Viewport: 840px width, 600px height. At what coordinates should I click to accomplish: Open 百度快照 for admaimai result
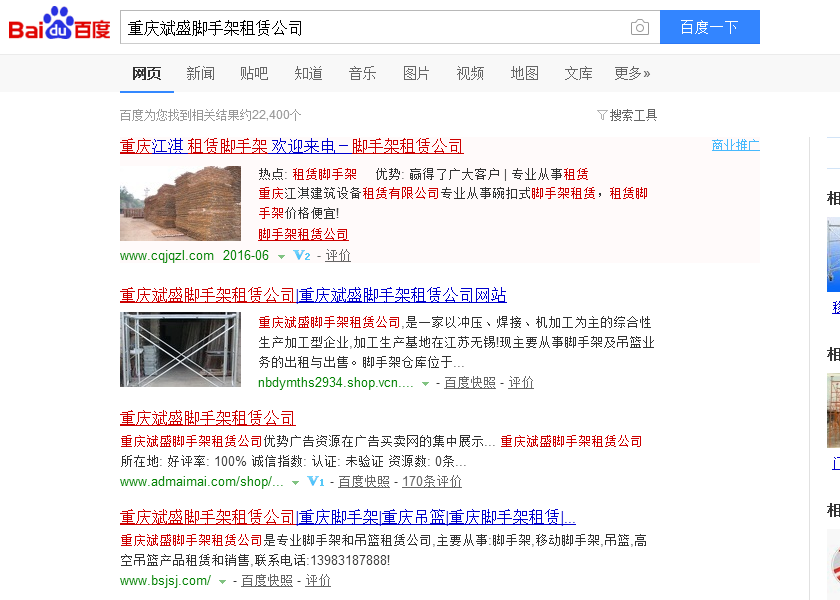click(x=364, y=482)
